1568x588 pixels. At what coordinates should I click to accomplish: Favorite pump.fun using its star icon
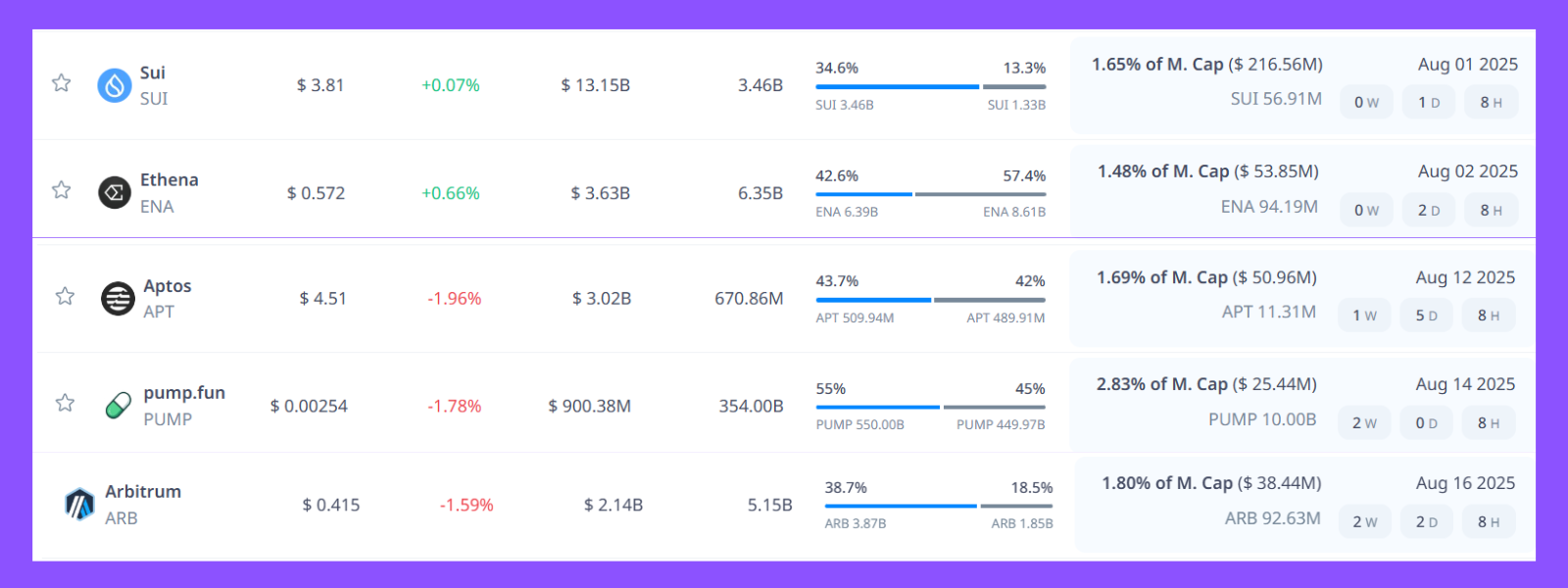[x=65, y=403]
